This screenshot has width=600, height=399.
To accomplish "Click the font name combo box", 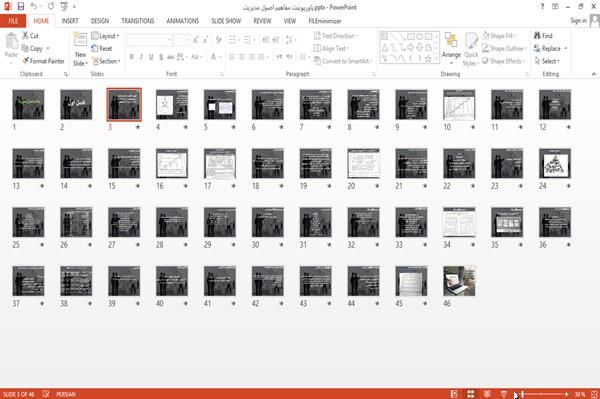I will [x=149, y=40].
